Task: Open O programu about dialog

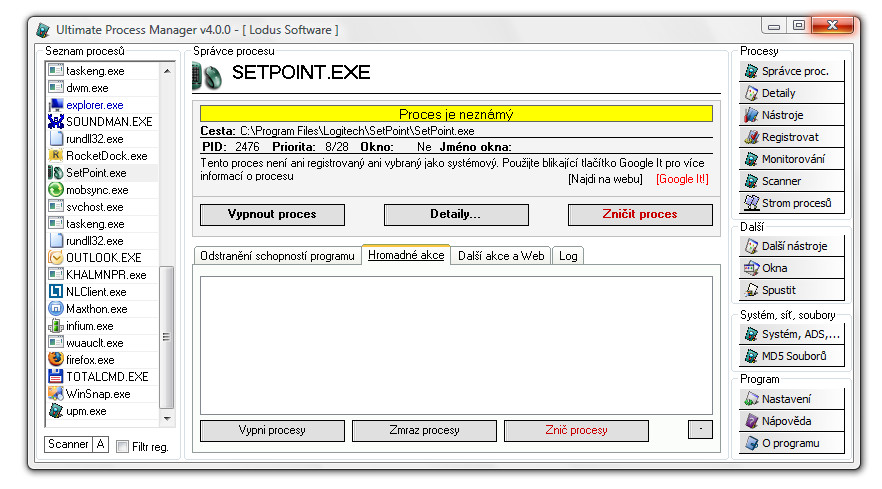Action: (791, 443)
